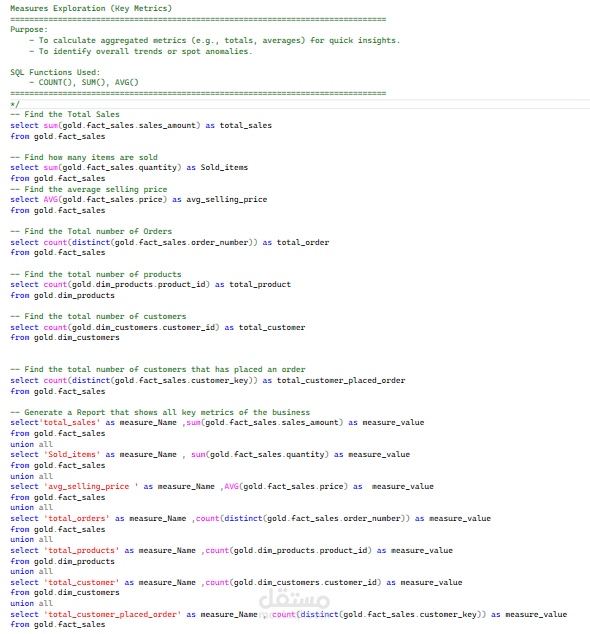
Task: Click 'To identify overall trends or spot anomalies' line
Action: coord(140,51)
